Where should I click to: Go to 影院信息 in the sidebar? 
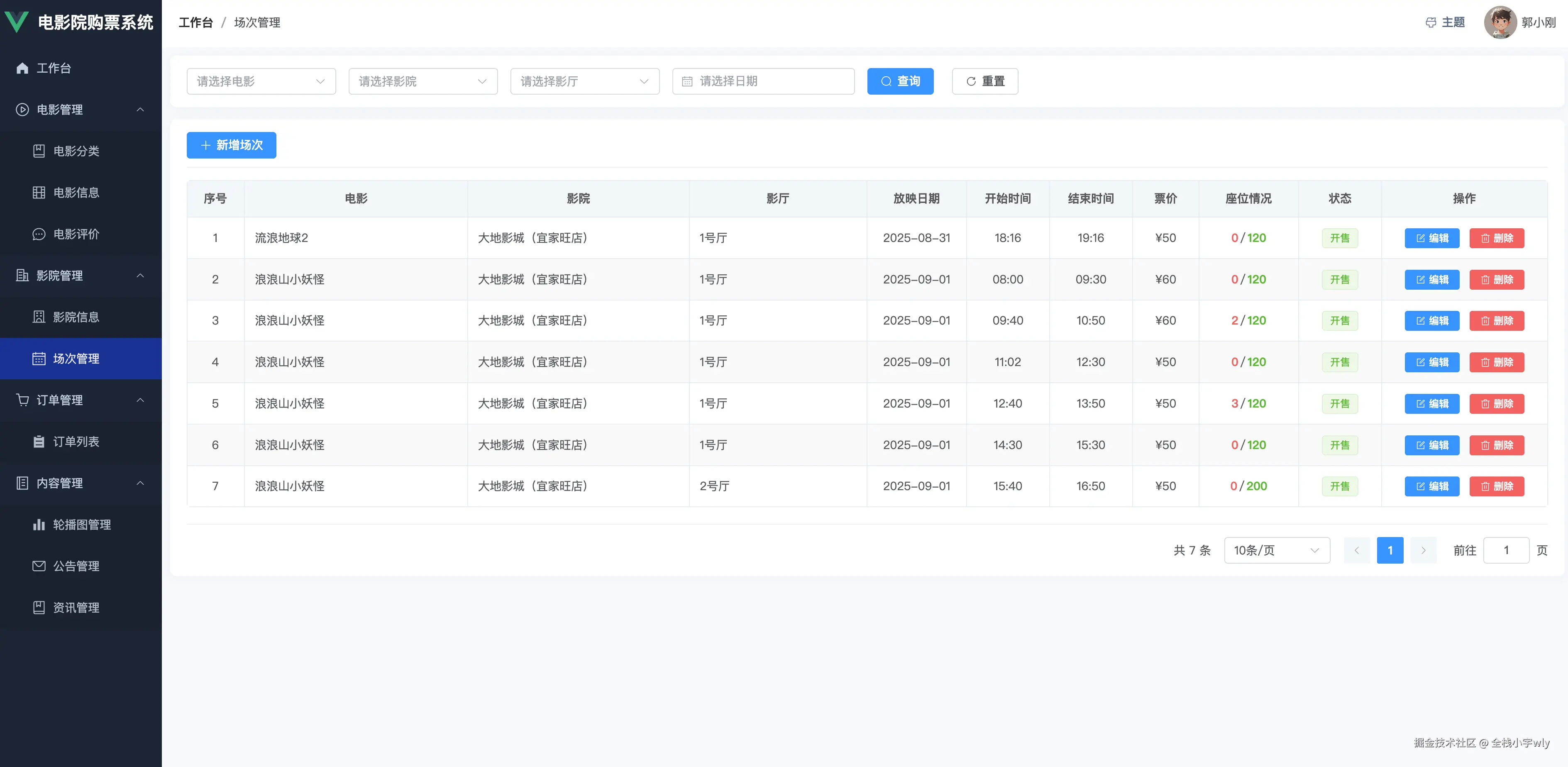[76, 317]
